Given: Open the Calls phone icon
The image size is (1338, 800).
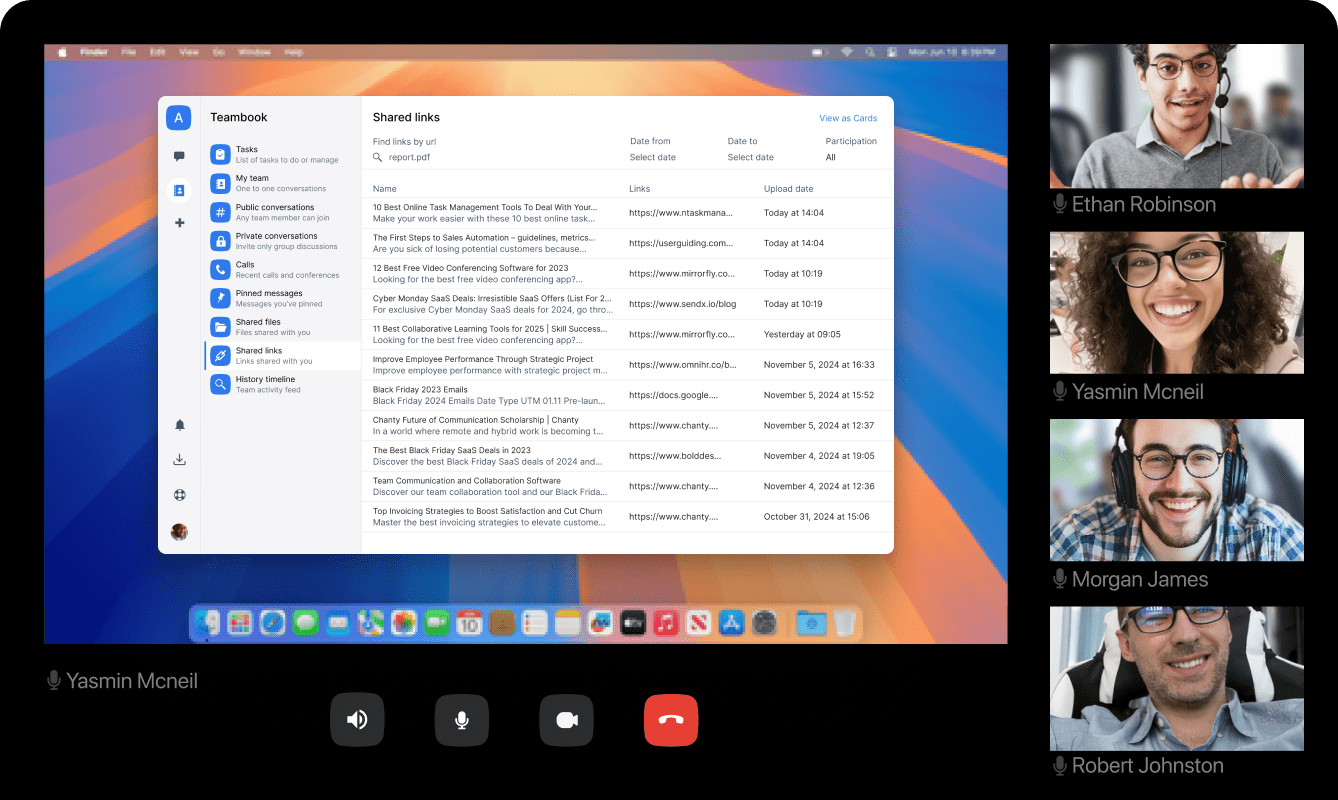Looking at the screenshot, I should point(220,270).
